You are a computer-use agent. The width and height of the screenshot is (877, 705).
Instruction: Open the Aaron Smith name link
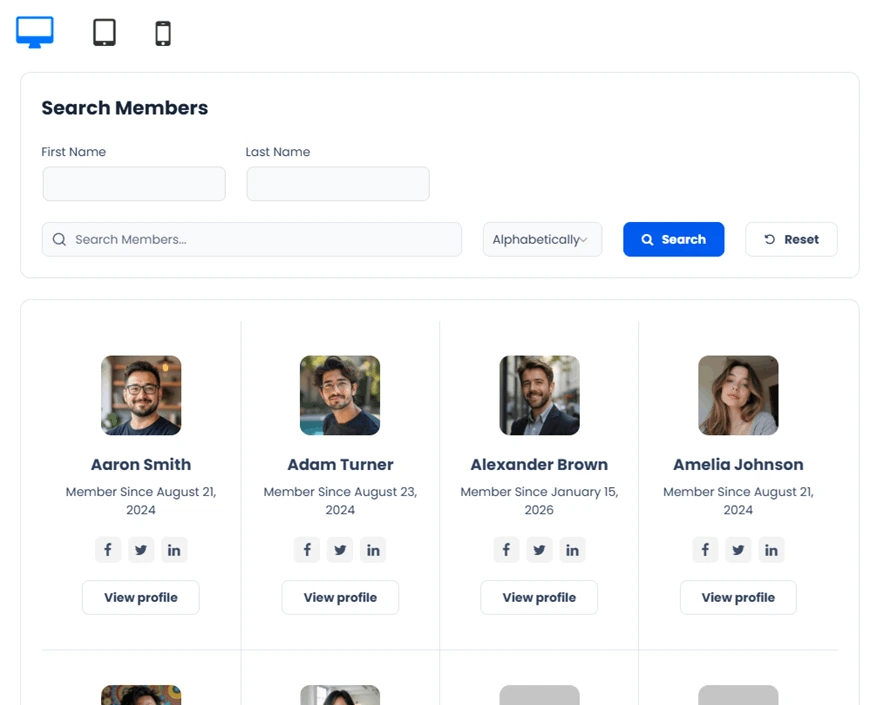tap(141, 464)
